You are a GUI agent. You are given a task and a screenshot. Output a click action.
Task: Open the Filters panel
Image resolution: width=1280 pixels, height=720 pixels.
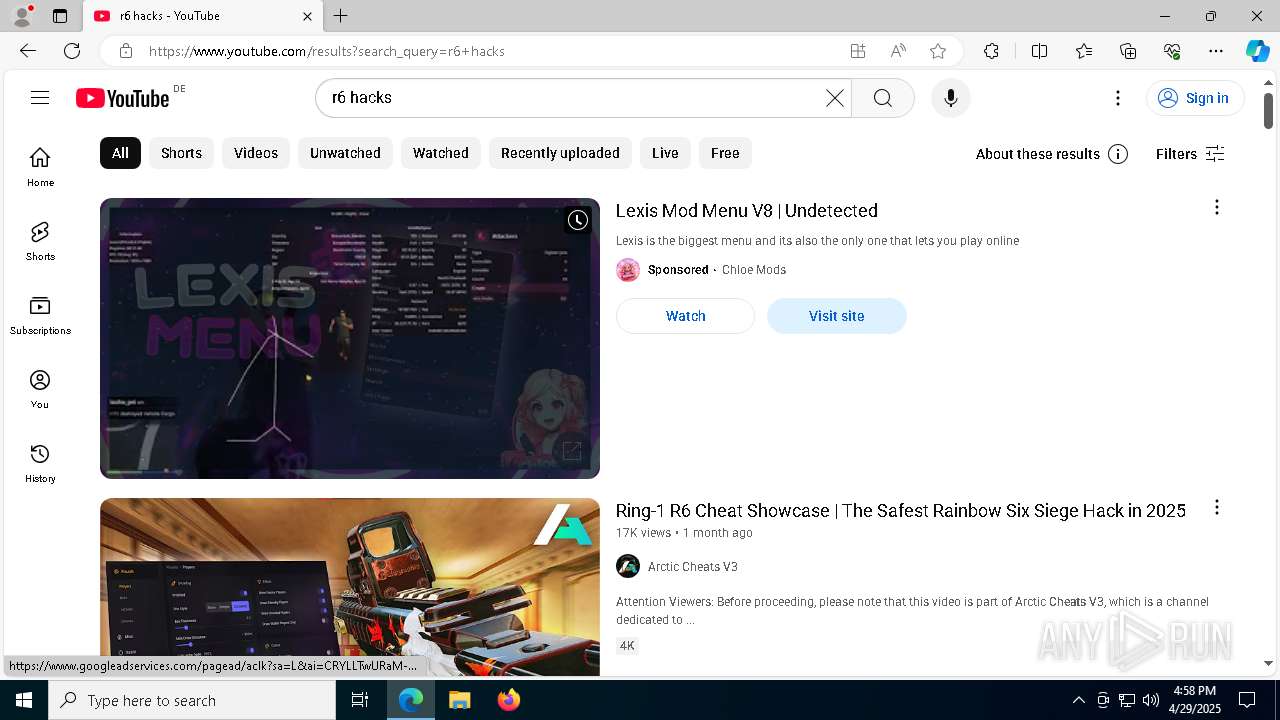pos(1190,154)
